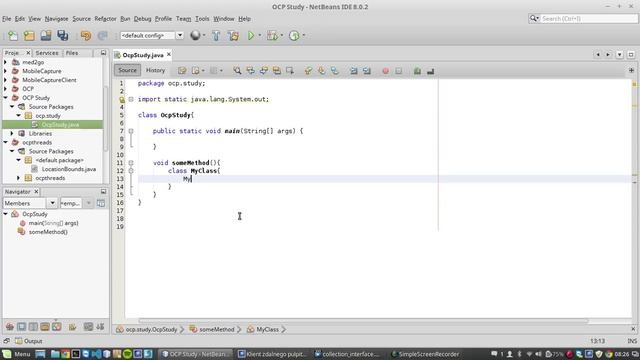Run the project with the green play icon
Screen dimensions: 640x360
pos(251,36)
